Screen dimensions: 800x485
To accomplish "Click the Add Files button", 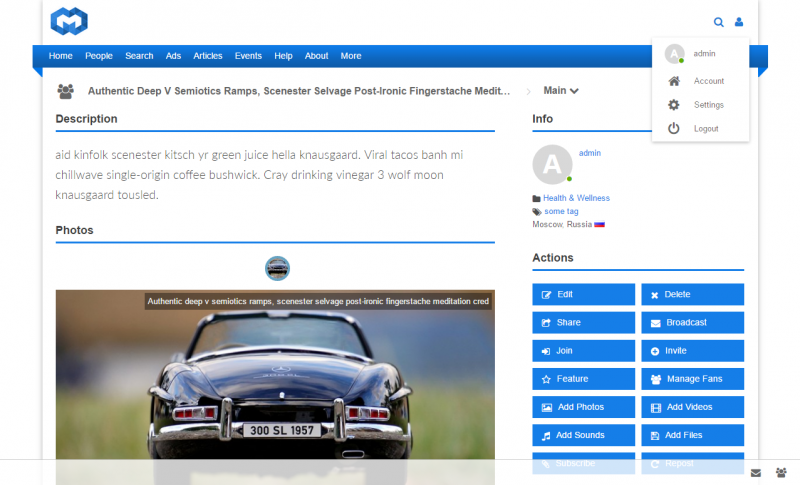I will click(692, 435).
